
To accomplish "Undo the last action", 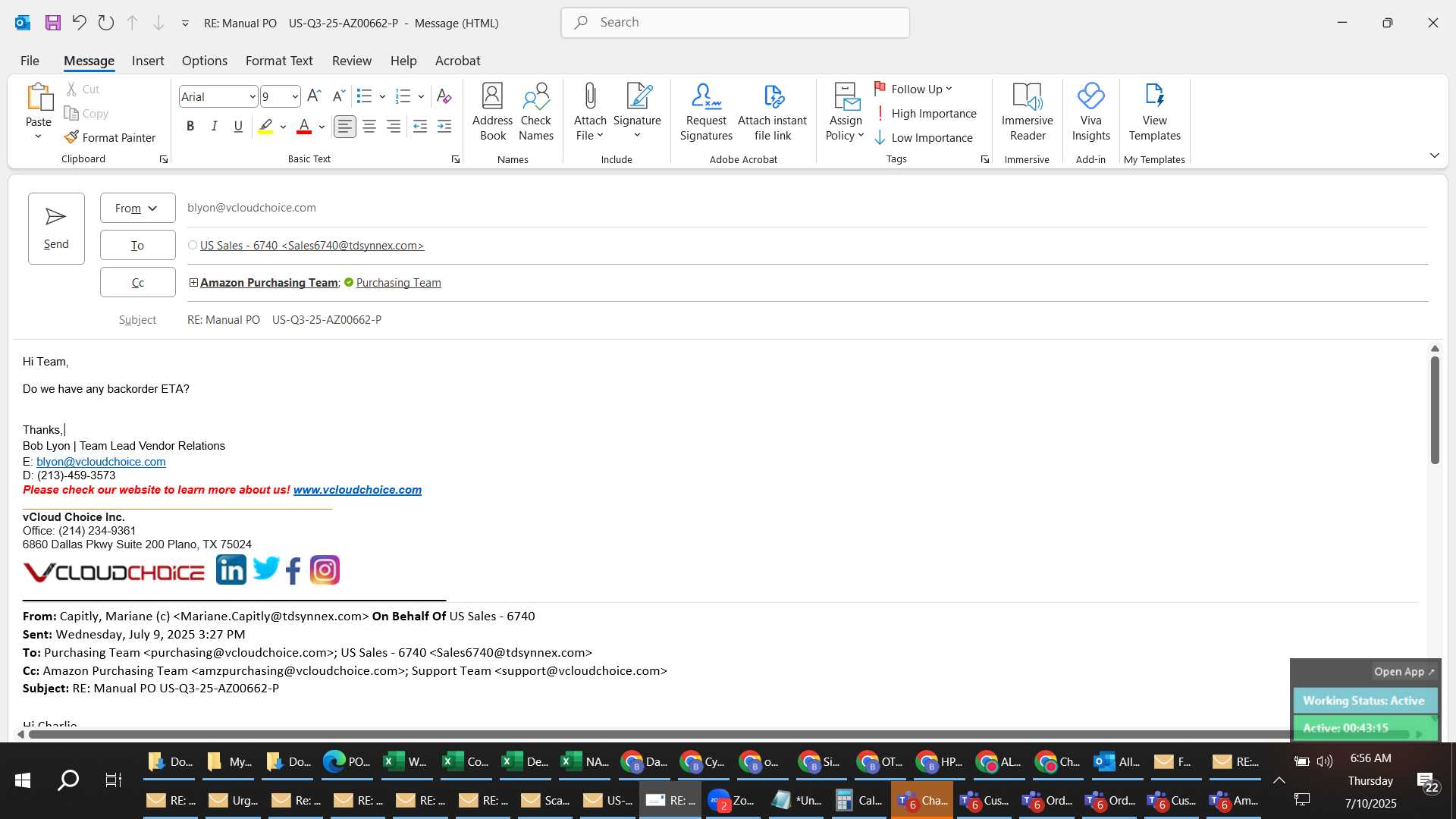I will click(x=79, y=23).
